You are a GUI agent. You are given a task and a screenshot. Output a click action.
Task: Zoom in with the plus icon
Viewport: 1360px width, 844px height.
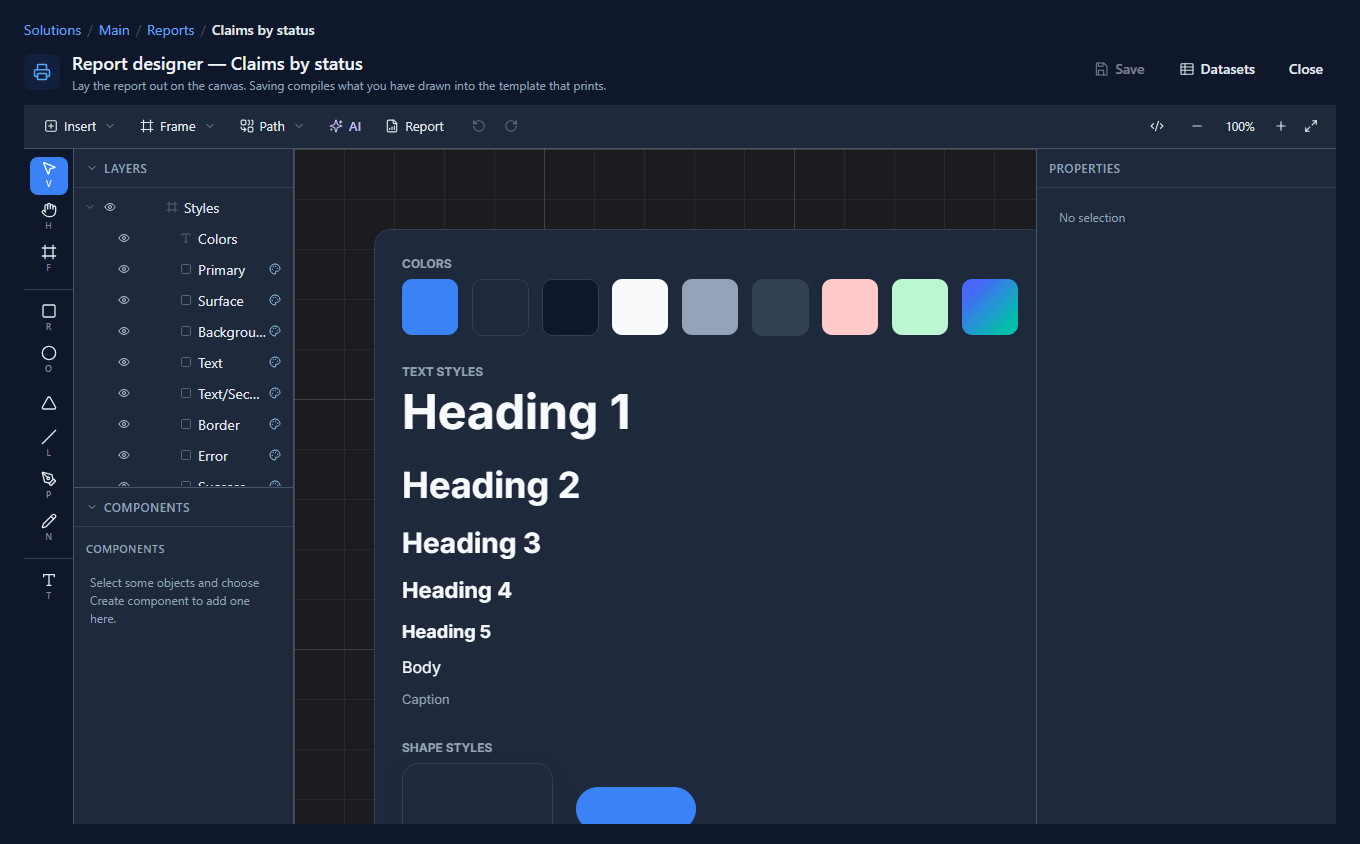tap(1281, 126)
